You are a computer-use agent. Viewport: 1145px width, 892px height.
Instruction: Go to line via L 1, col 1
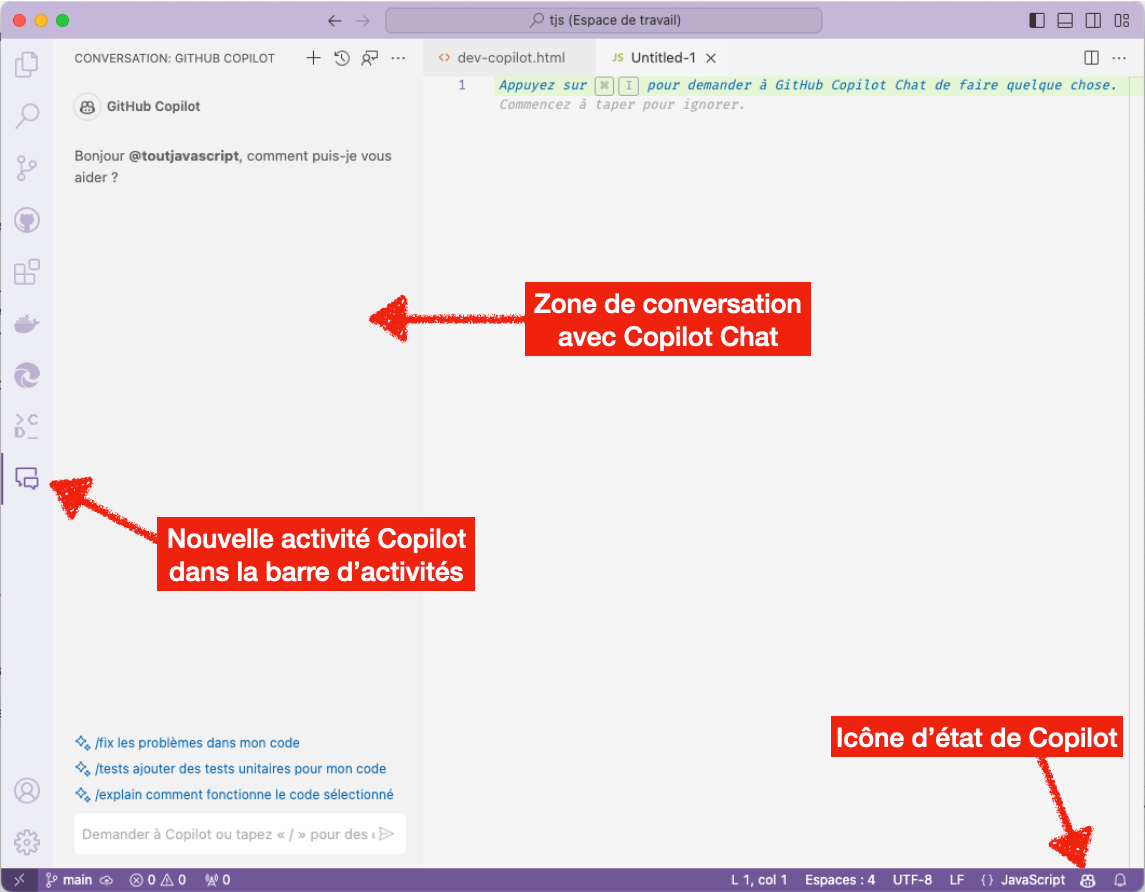pos(759,880)
